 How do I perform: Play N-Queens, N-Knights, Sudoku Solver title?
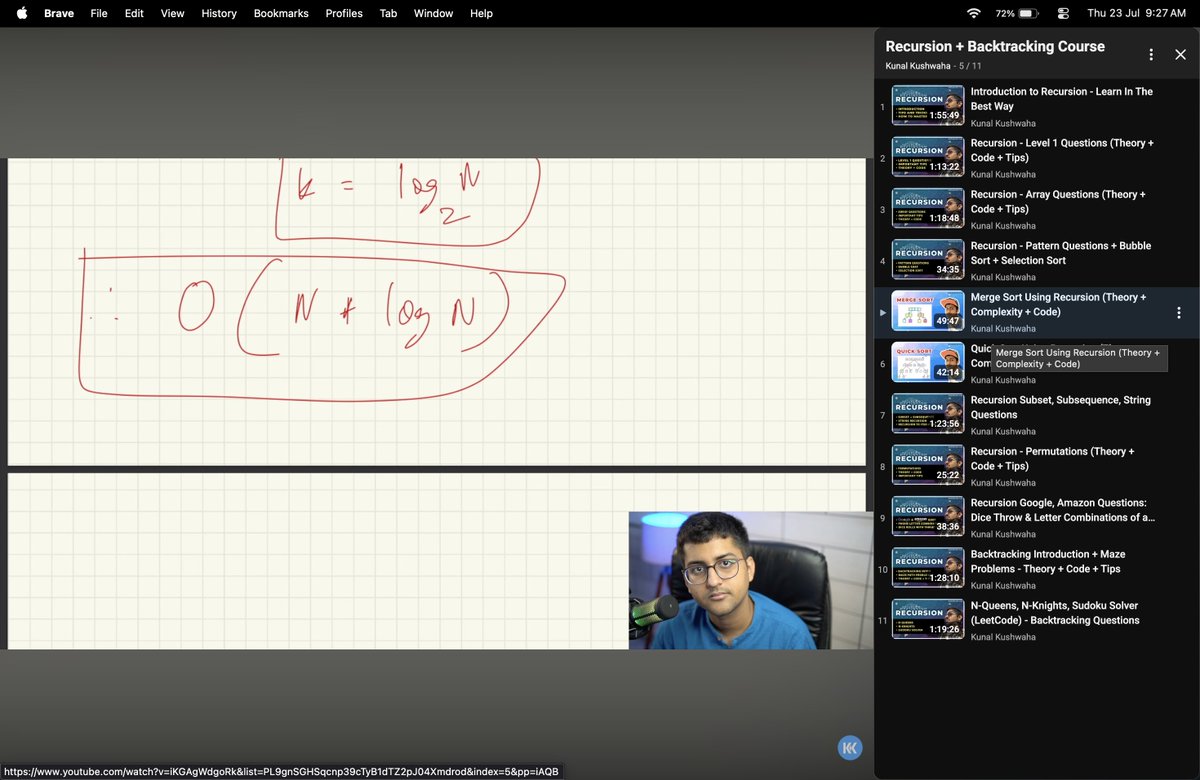[x=1055, y=613]
